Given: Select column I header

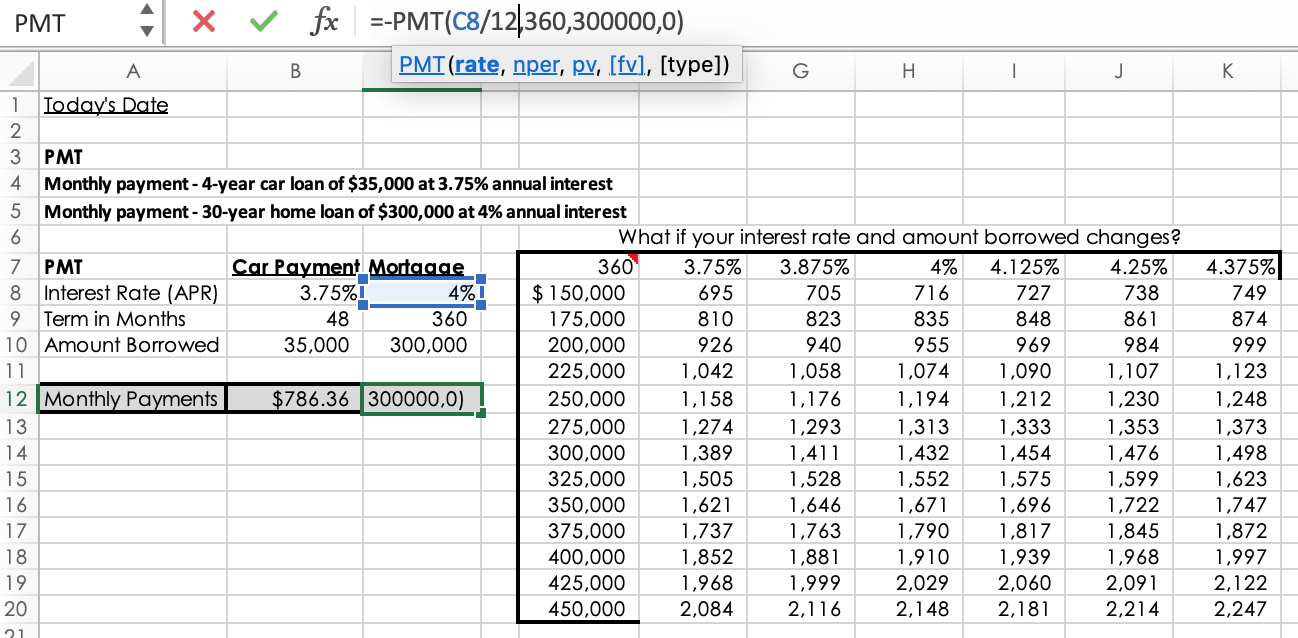Looking at the screenshot, I should click(1014, 72).
